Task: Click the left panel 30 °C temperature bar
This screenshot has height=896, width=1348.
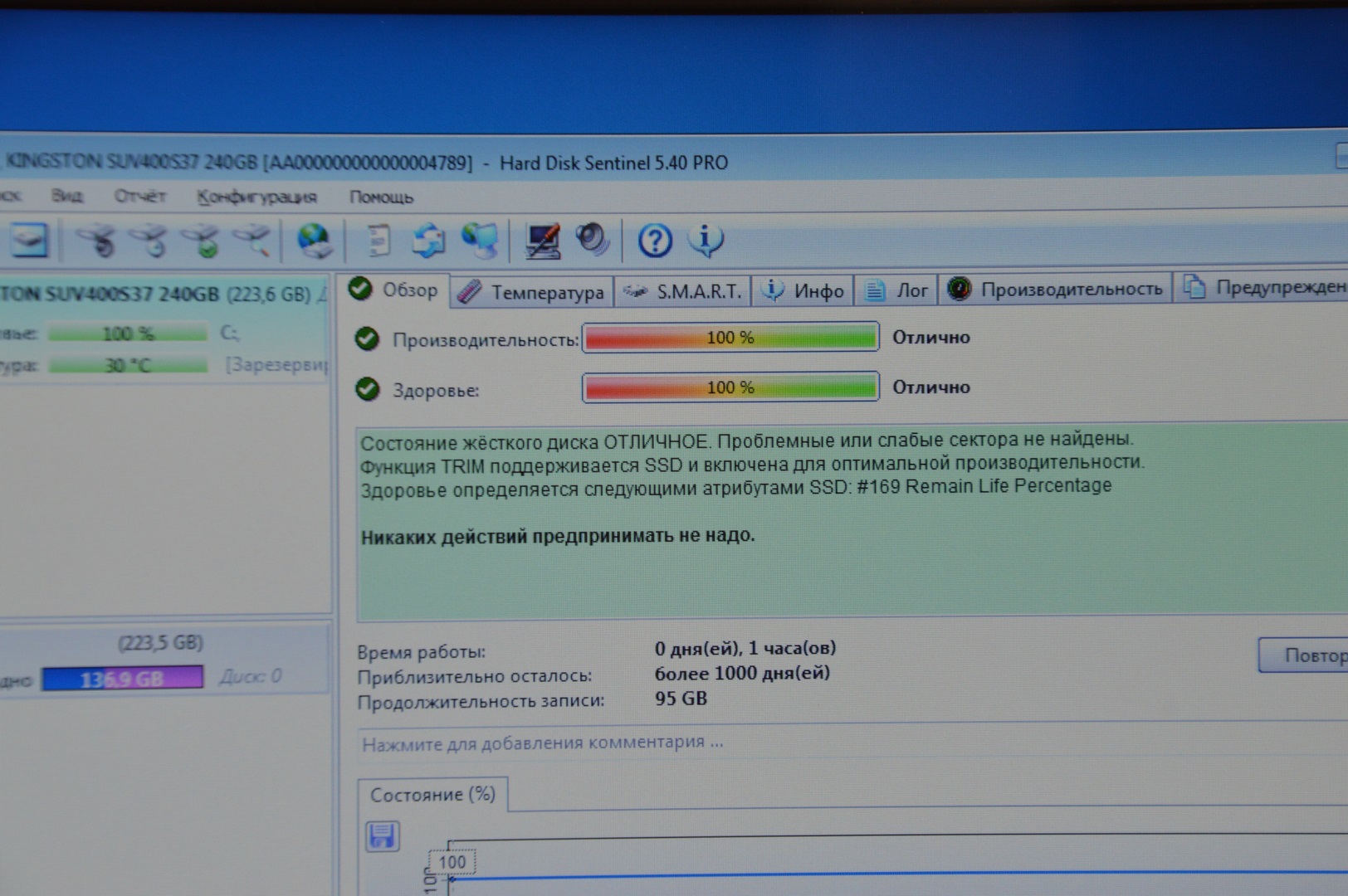Action: pyautogui.click(x=128, y=365)
